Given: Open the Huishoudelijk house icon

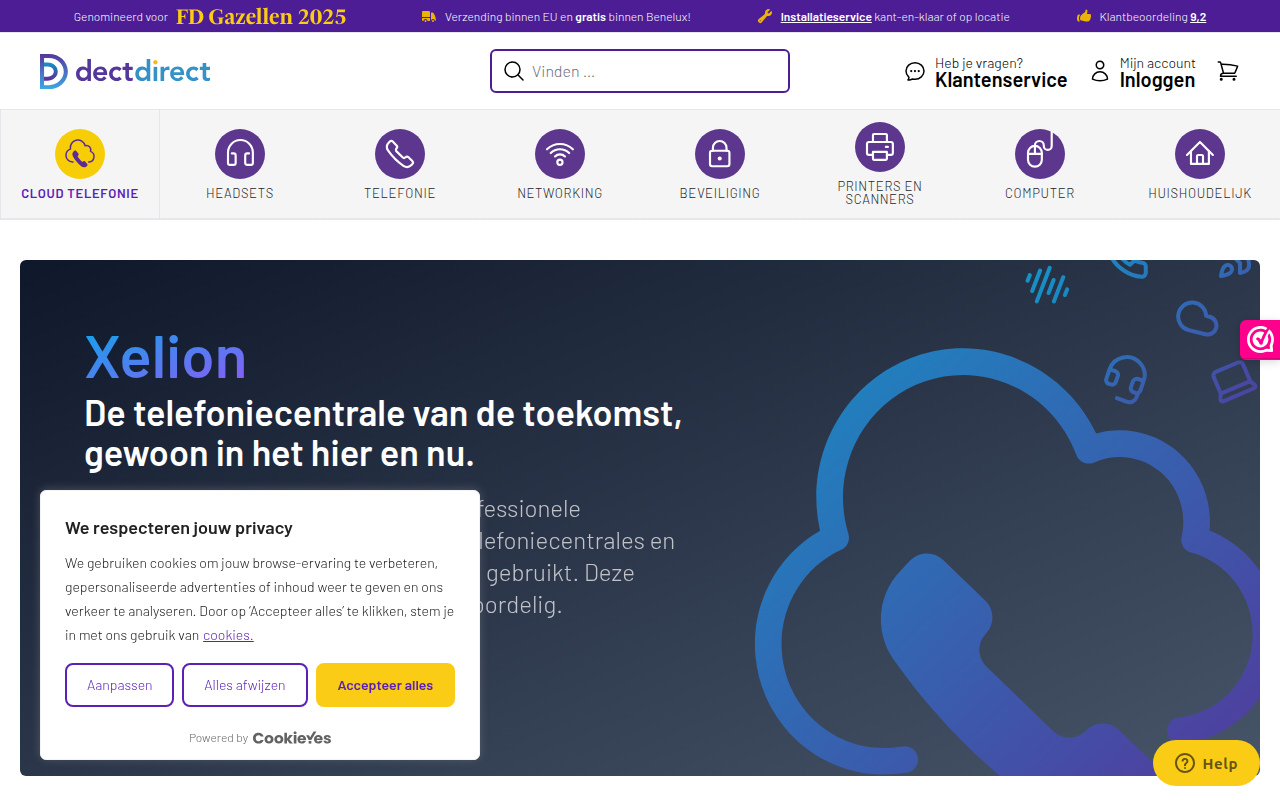Looking at the screenshot, I should click(x=1200, y=154).
